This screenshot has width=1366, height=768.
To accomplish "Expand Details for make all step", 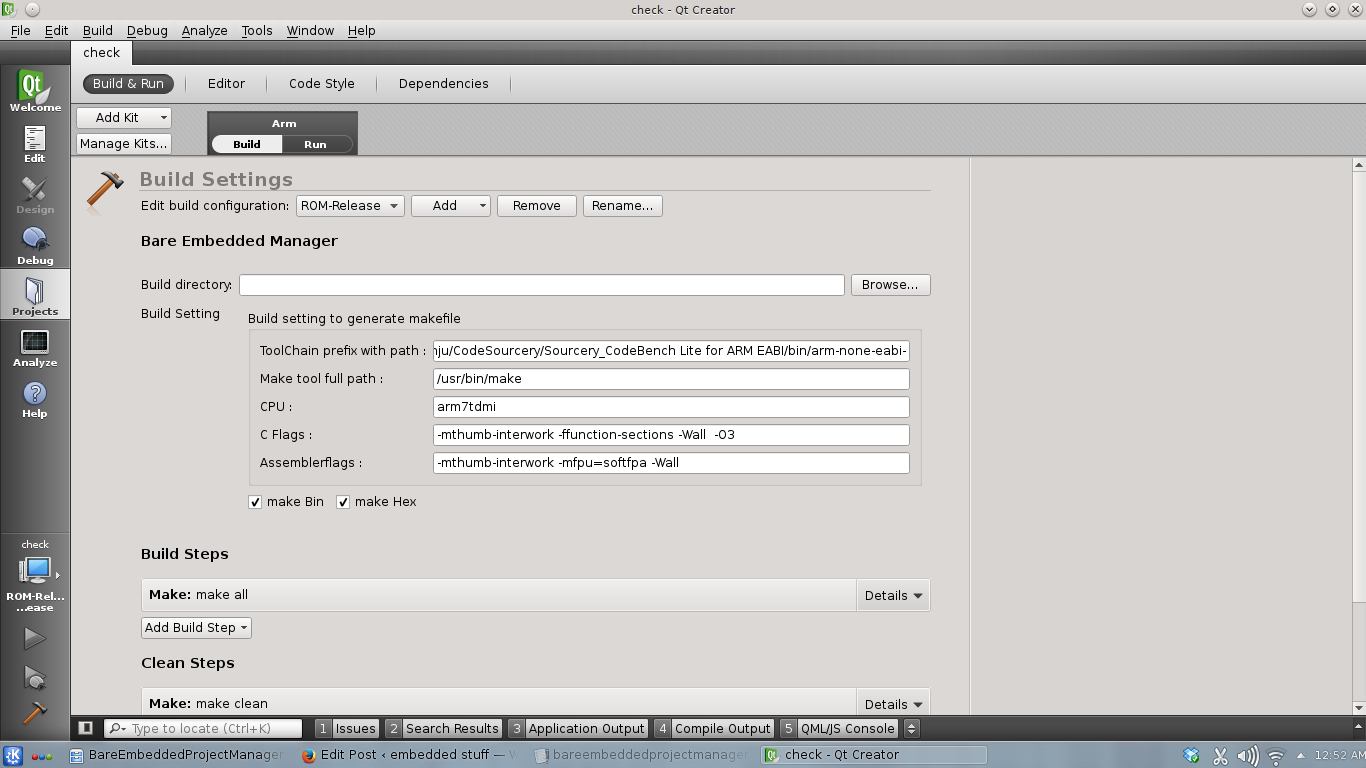I will tap(893, 595).
